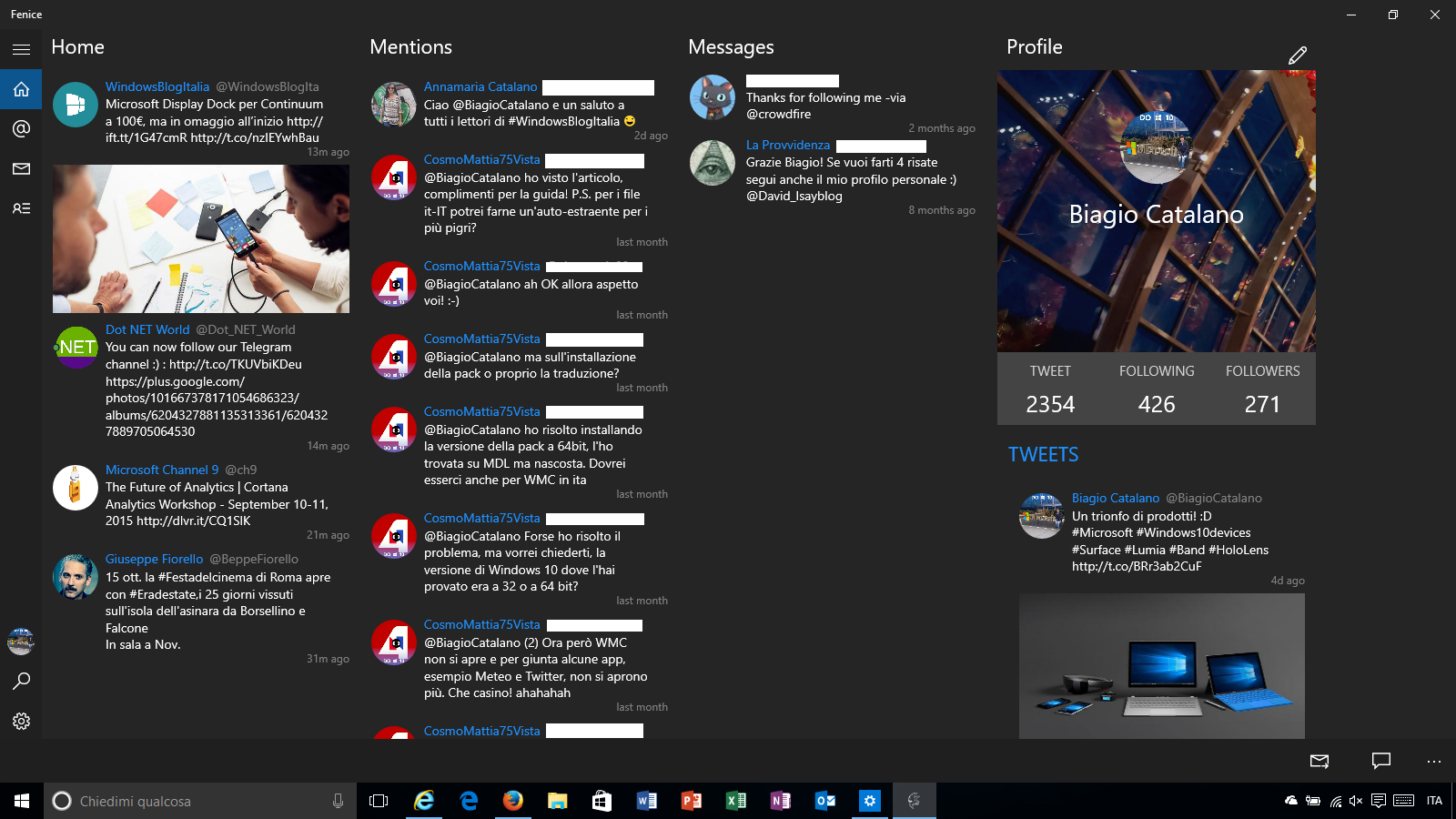Click the Cortana search box
Image resolution: width=1456 pixels, height=819 pixels.
tap(200, 801)
